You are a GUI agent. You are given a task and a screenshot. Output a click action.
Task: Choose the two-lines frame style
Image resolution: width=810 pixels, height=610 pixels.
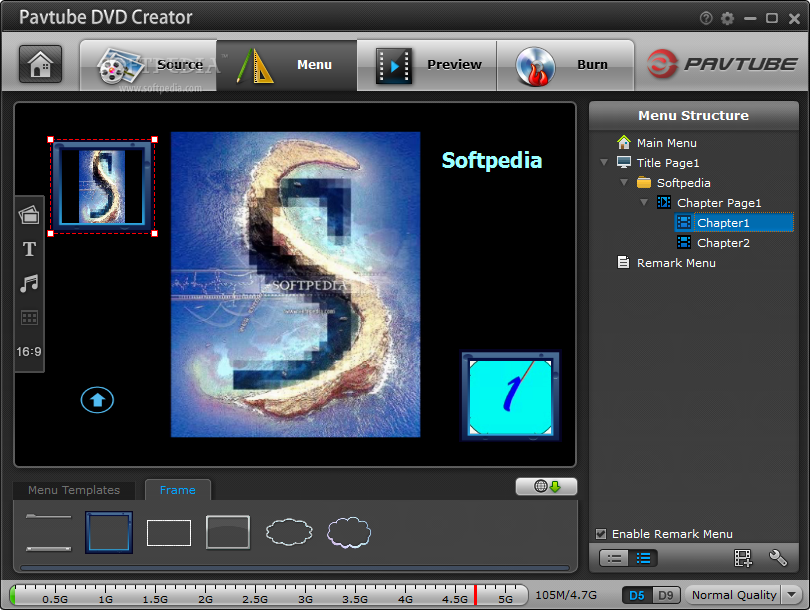point(49,533)
